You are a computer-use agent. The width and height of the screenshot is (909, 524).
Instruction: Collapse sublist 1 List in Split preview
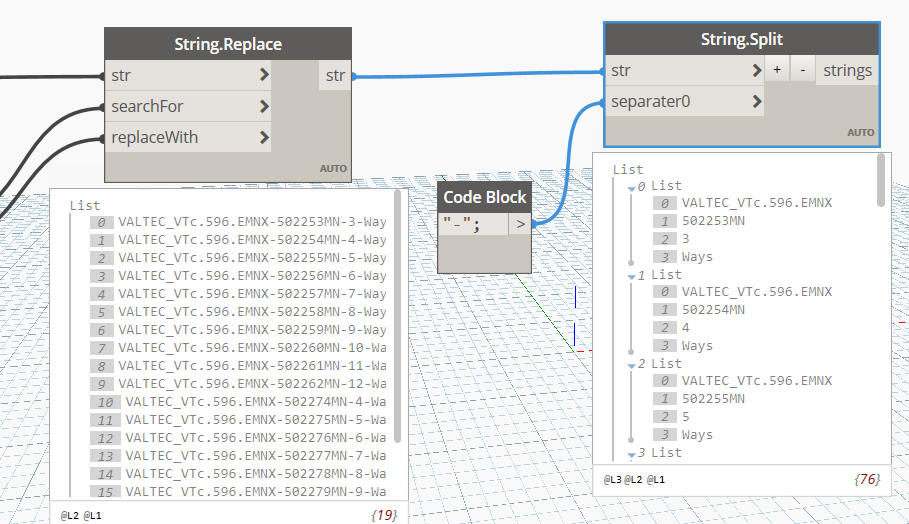click(x=631, y=276)
